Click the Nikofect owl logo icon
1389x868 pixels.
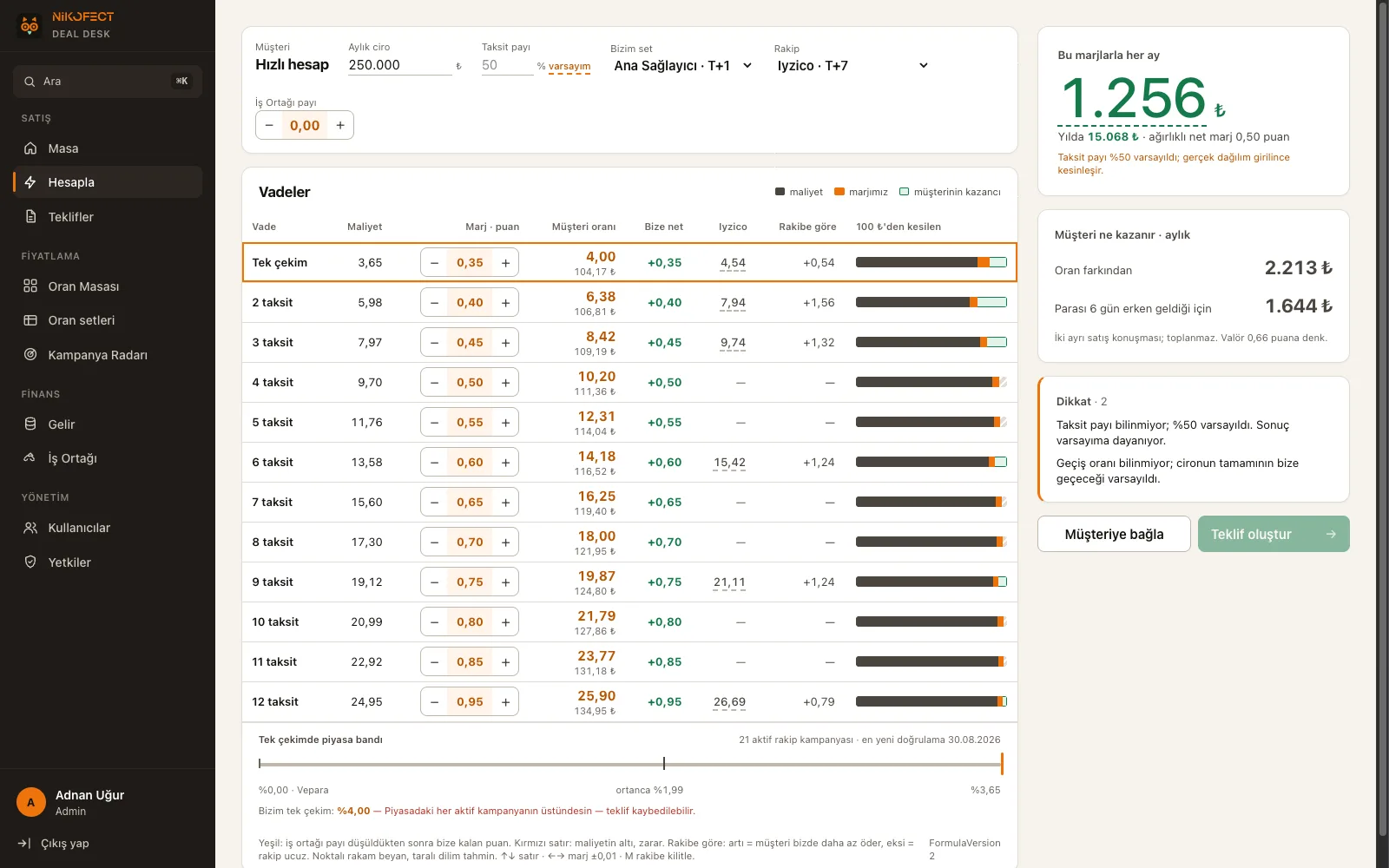pos(30,25)
